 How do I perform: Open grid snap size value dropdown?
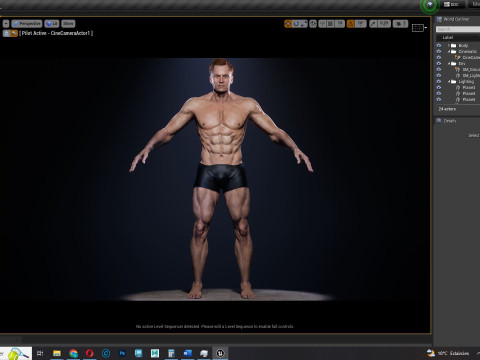point(339,24)
